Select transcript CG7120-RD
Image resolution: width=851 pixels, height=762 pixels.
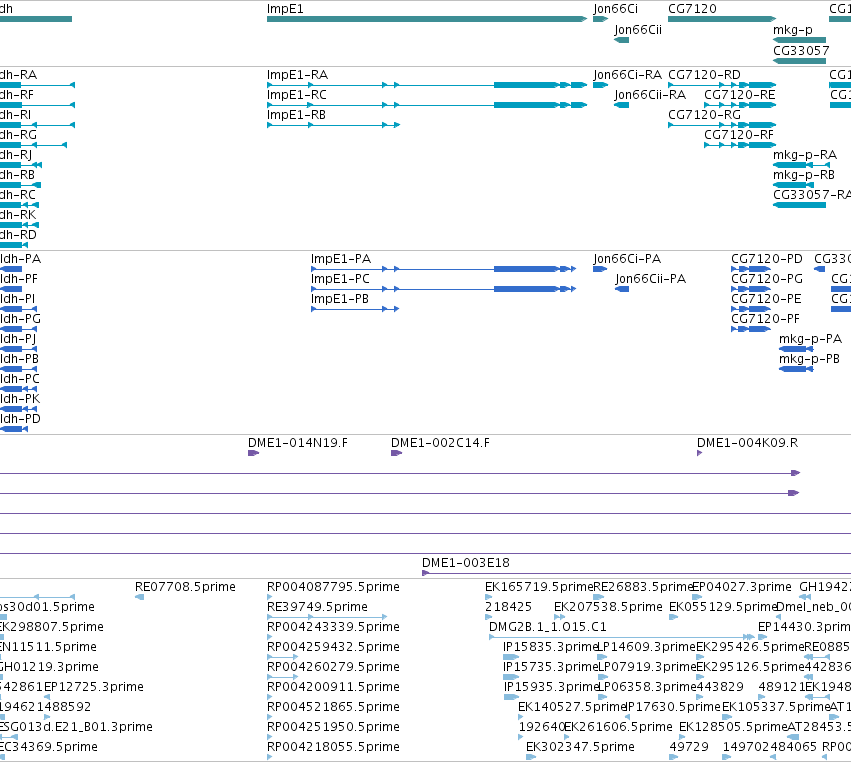pos(704,74)
